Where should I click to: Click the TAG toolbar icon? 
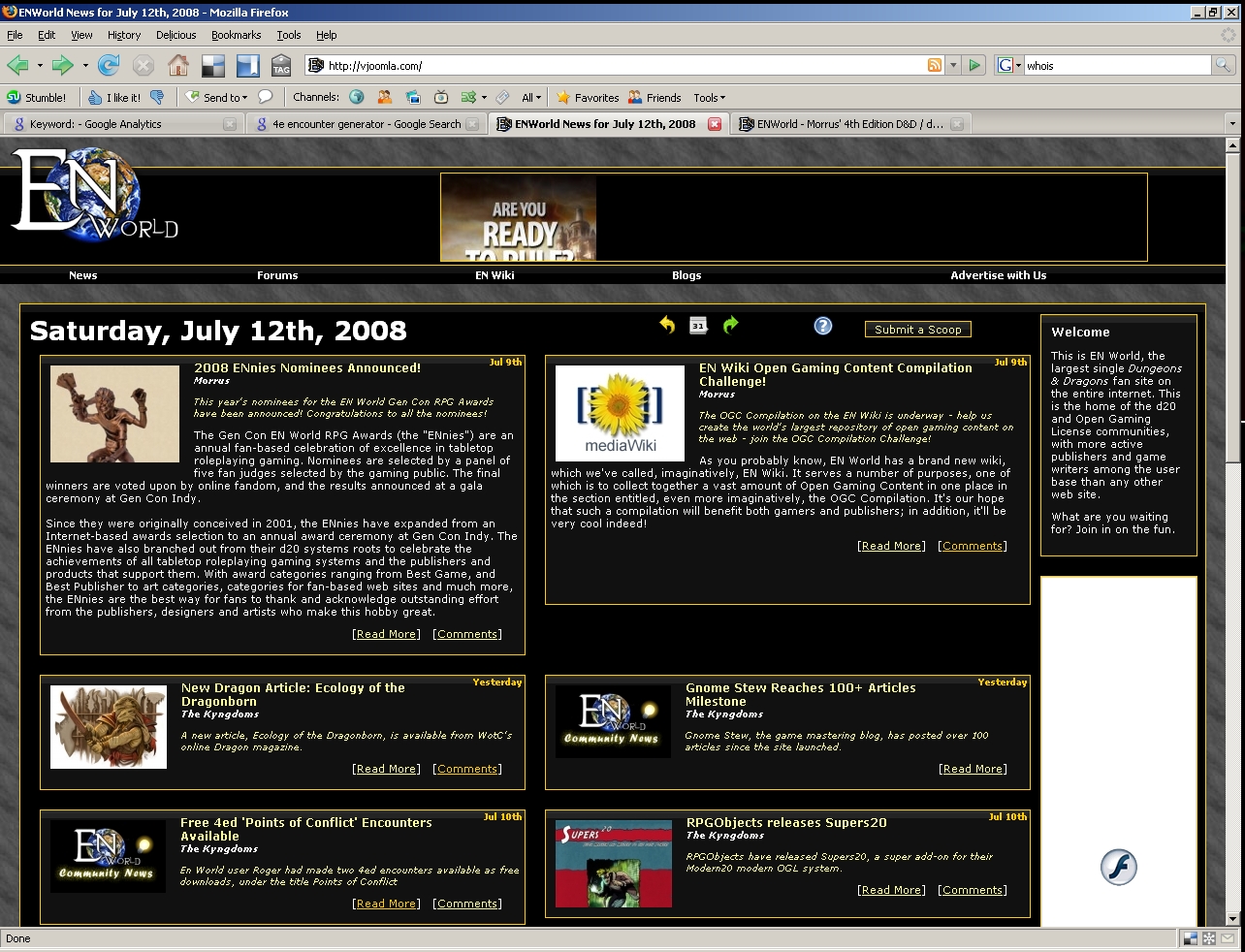[281, 65]
